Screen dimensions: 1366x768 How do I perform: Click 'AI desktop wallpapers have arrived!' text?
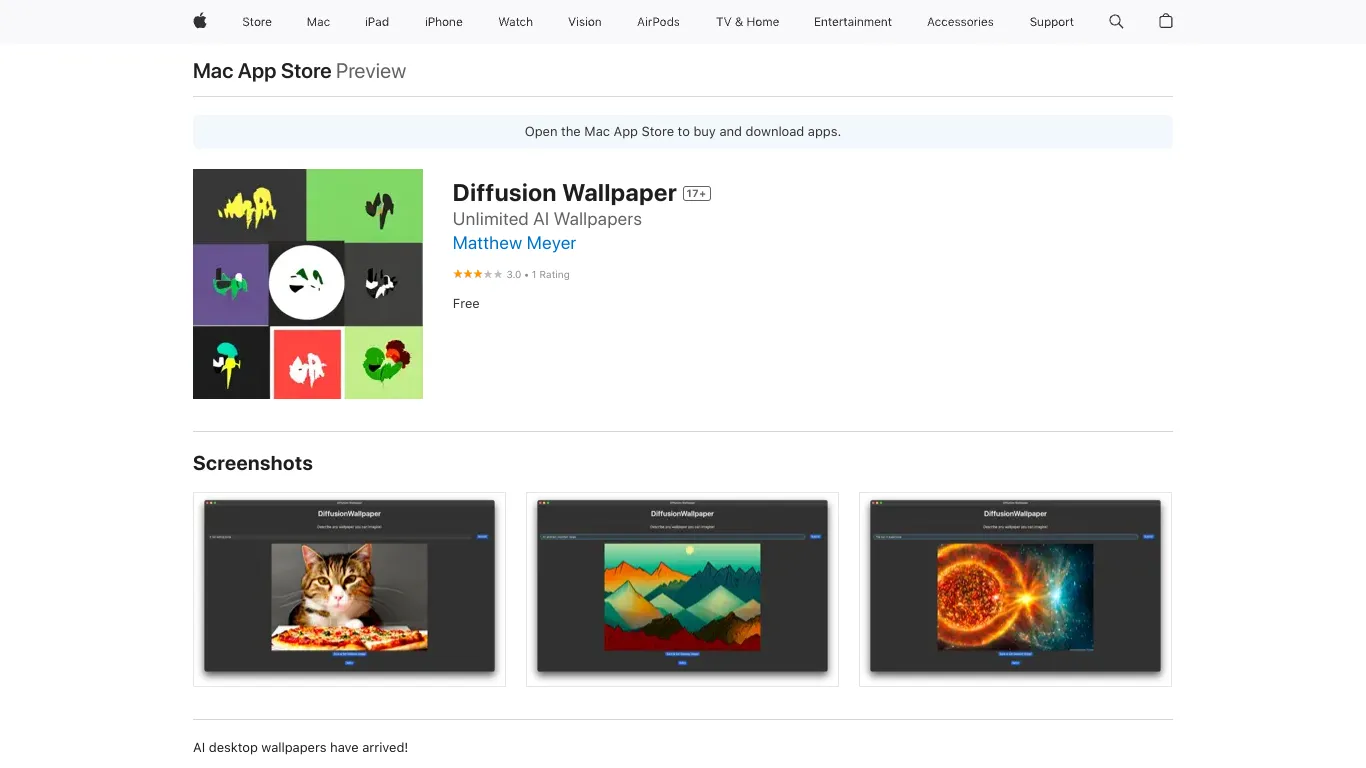click(300, 748)
